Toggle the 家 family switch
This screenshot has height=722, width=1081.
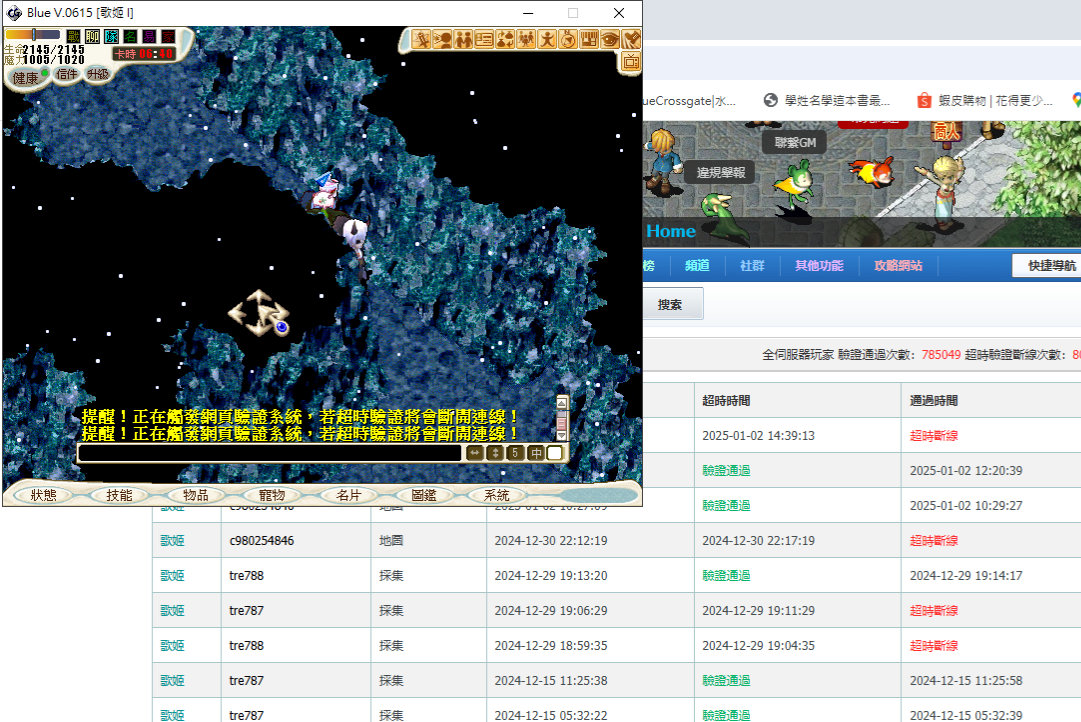(x=168, y=37)
